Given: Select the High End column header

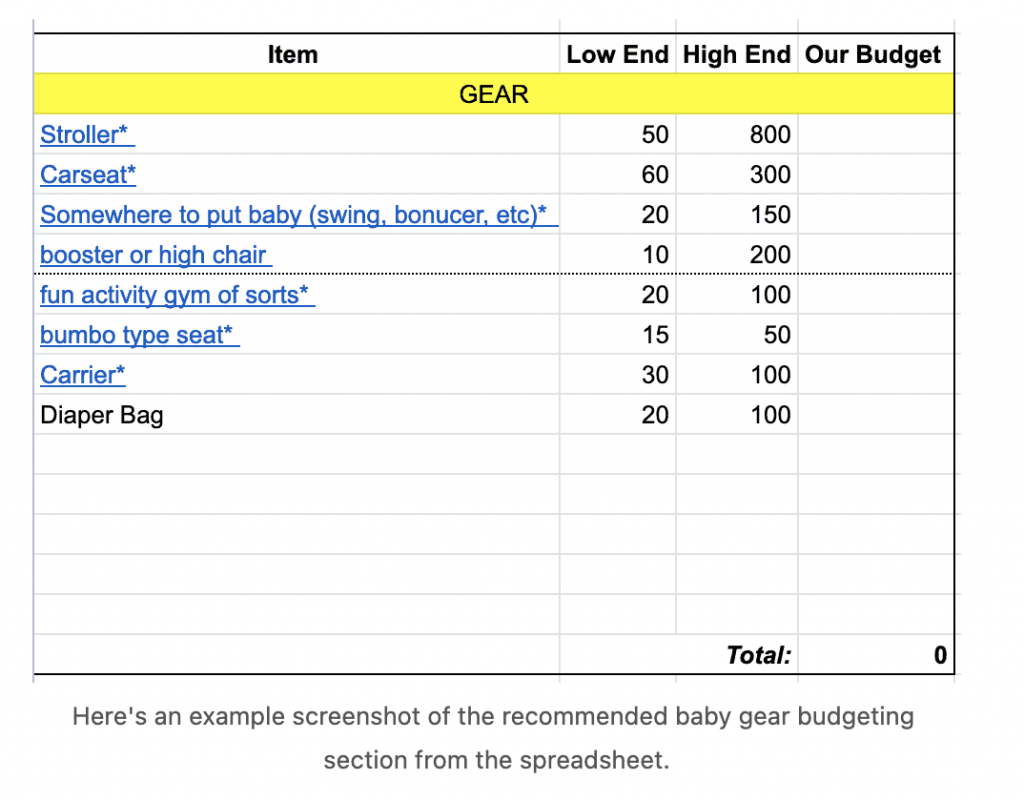Looking at the screenshot, I should point(737,54).
